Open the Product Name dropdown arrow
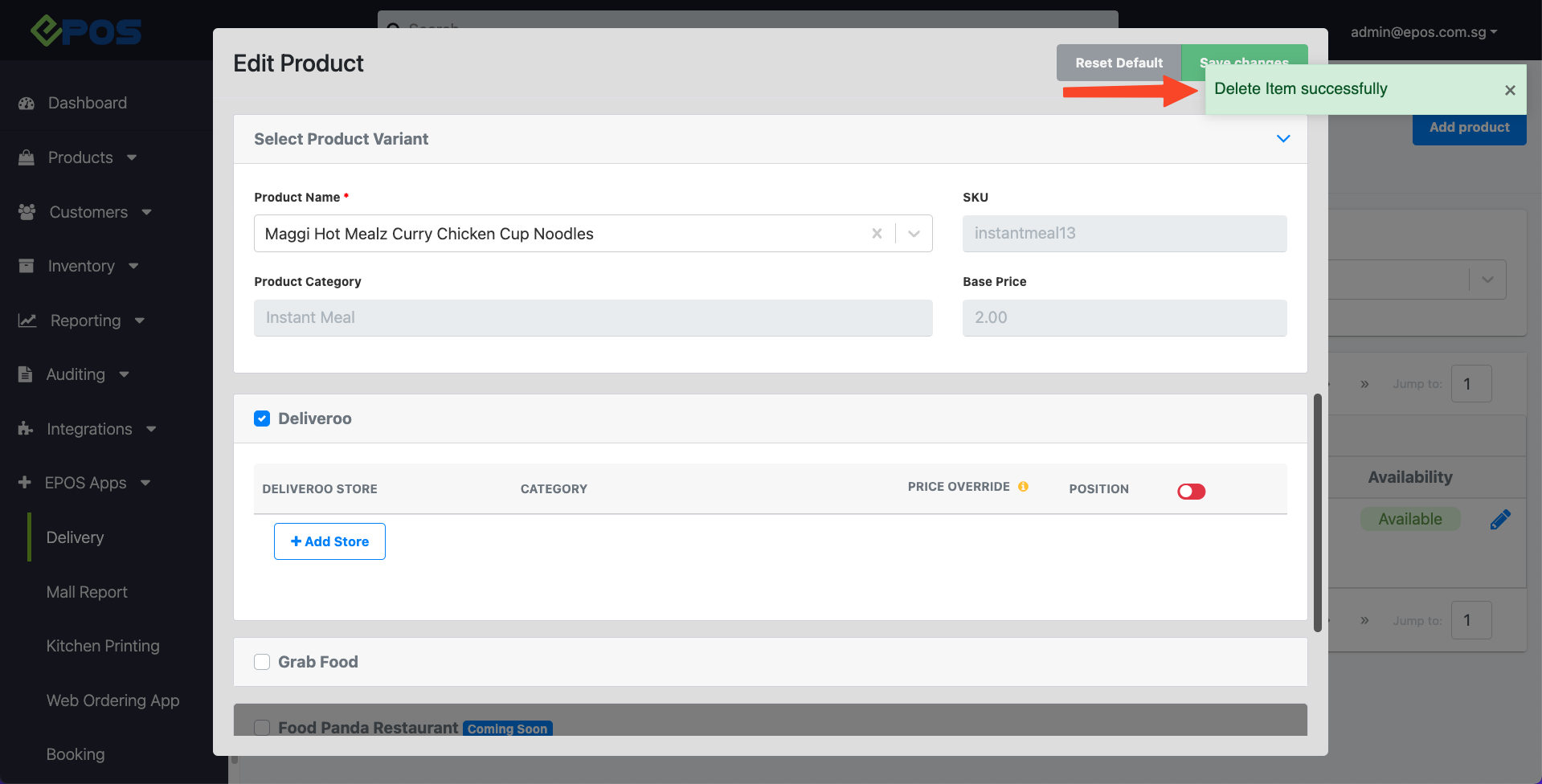The image size is (1542, 784). click(914, 234)
